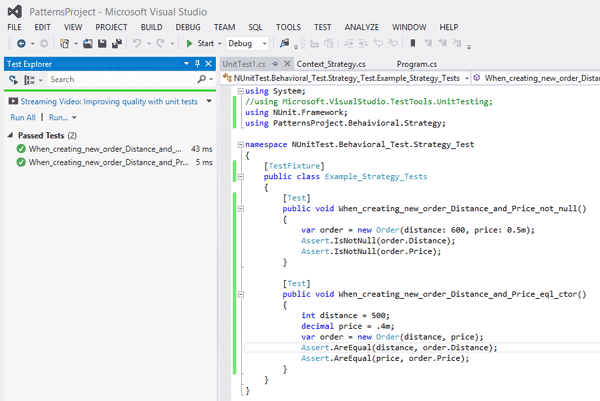The height and width of the screenshot is (401, 600).
Task: Open the member navigation dropdown When_creating_new_order
Action: point(537,78)
